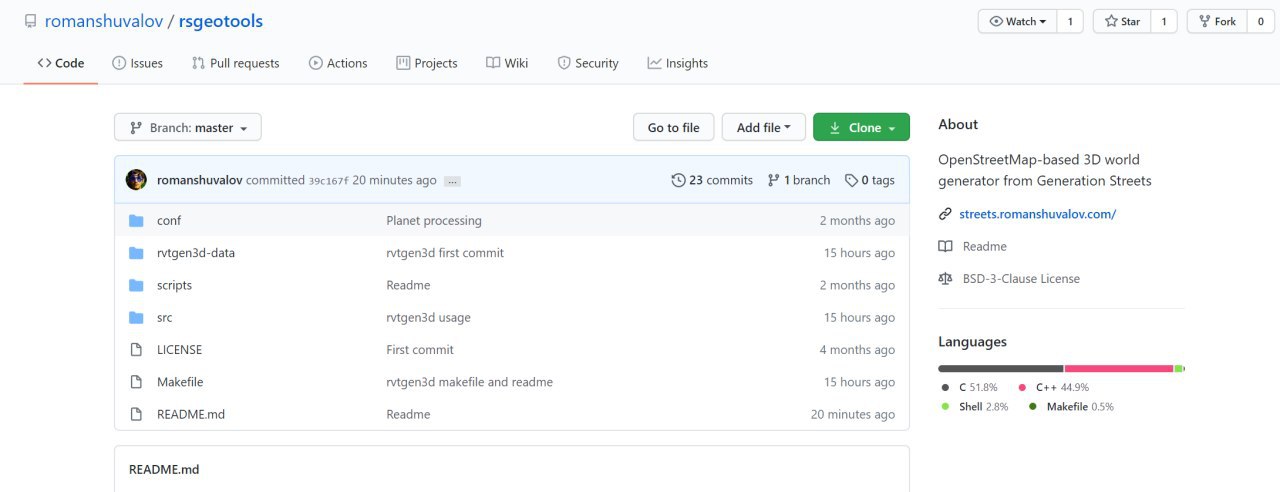This screenshot has width=1280, height=492.
Task: Open the green Clone dropdown
Action: (861, 127)
